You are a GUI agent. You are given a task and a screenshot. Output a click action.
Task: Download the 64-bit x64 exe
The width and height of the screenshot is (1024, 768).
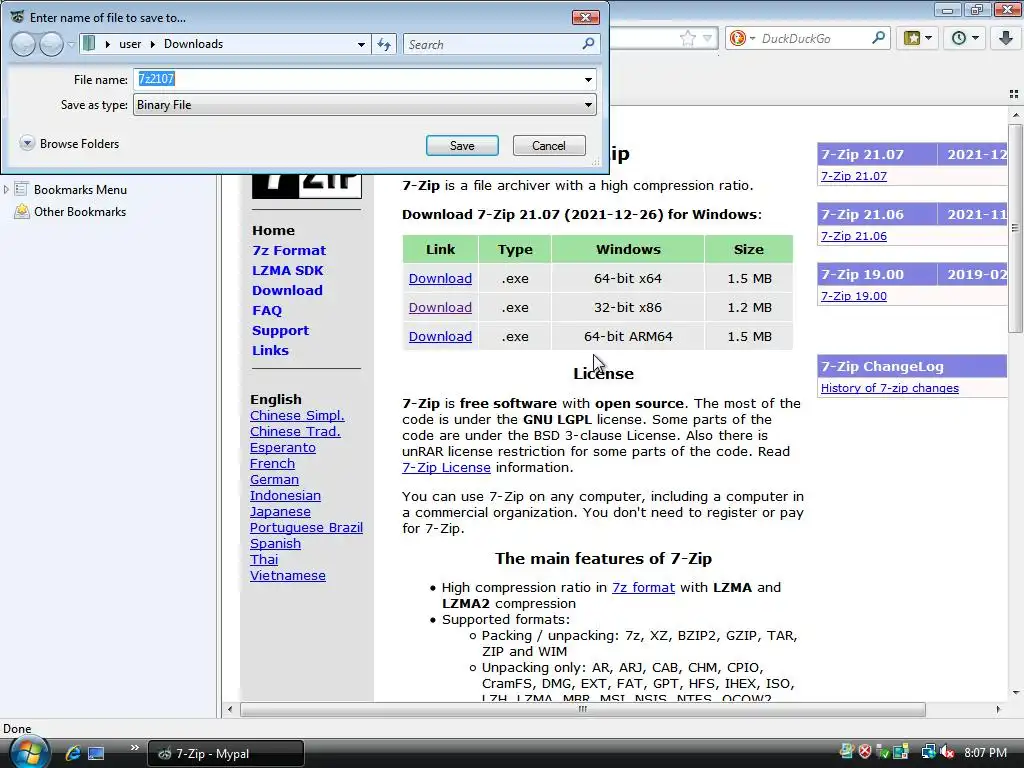tap(440, 278)
